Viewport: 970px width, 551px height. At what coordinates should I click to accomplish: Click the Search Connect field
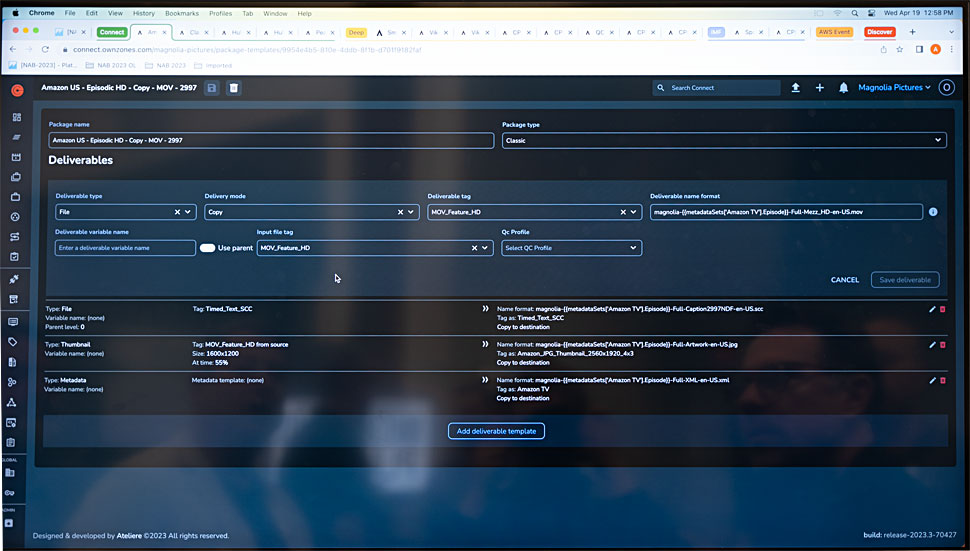click(716, 88)
